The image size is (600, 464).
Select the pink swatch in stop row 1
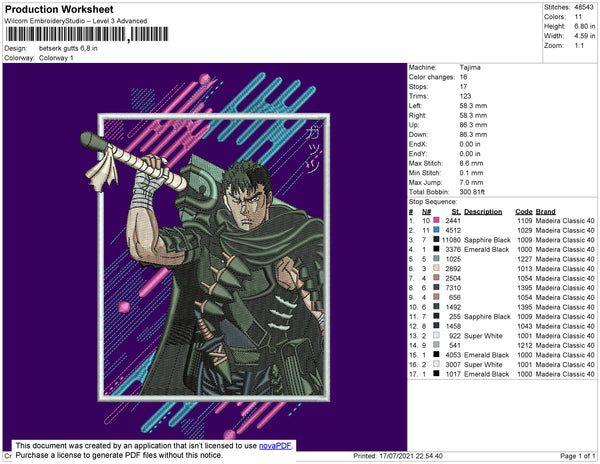coord(436,221)
